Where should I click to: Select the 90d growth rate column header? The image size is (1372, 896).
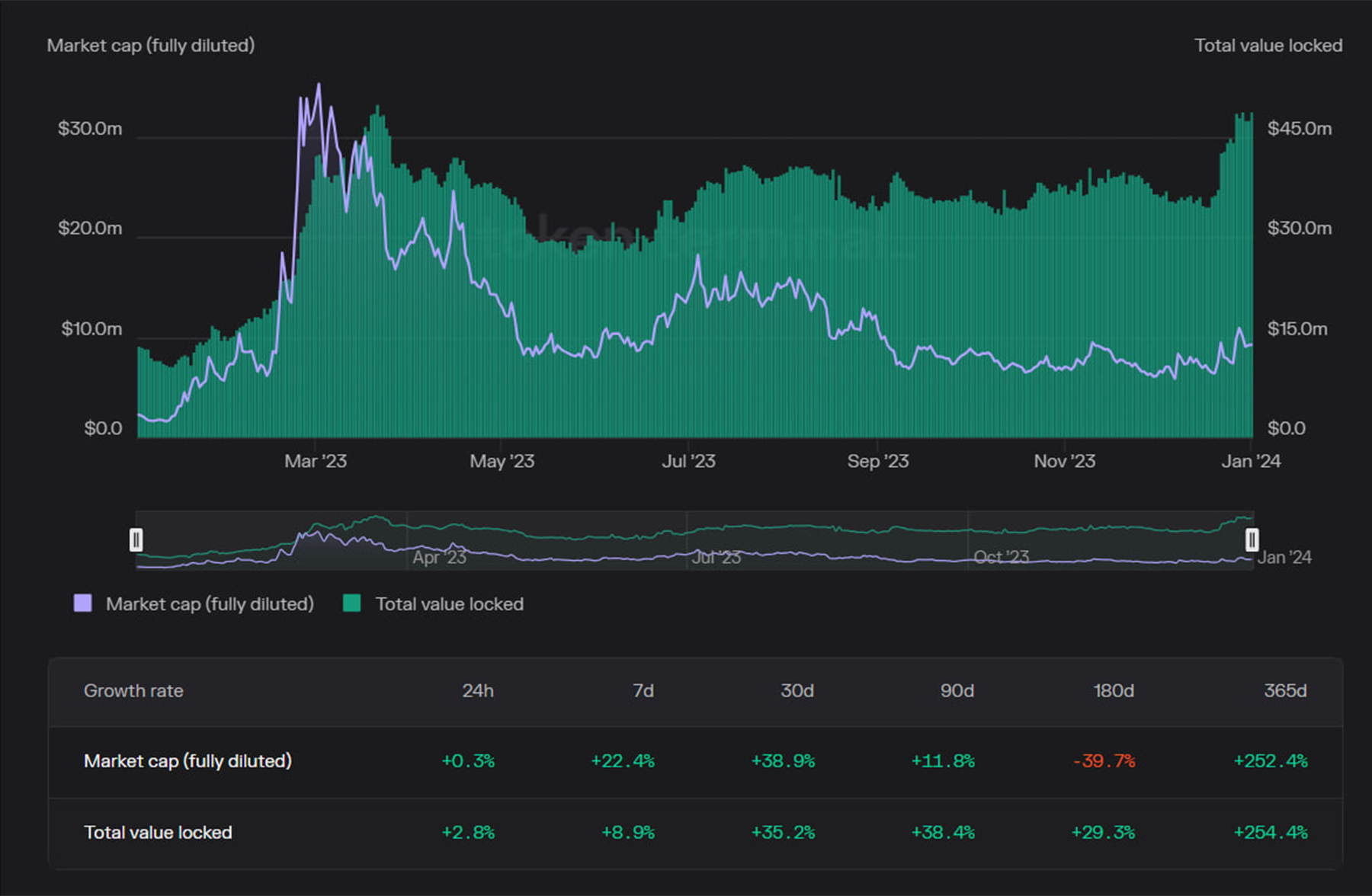(x=957, y=691)
